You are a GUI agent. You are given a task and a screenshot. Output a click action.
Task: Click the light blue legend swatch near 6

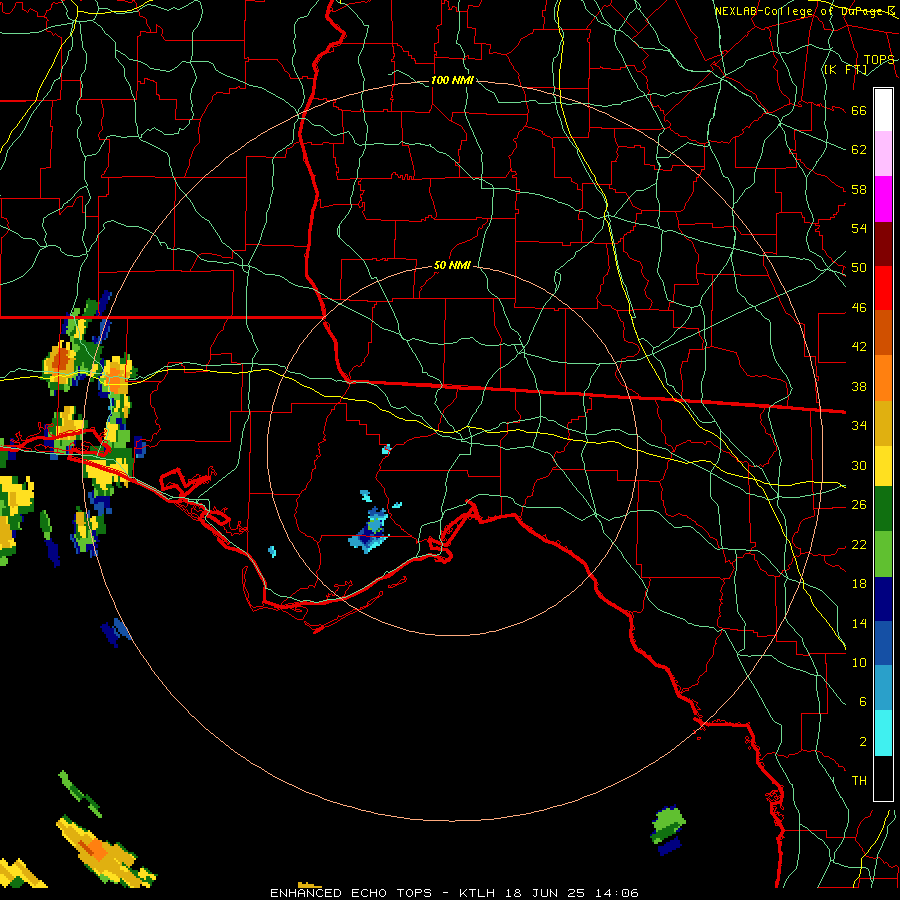[x=883, y=688]
